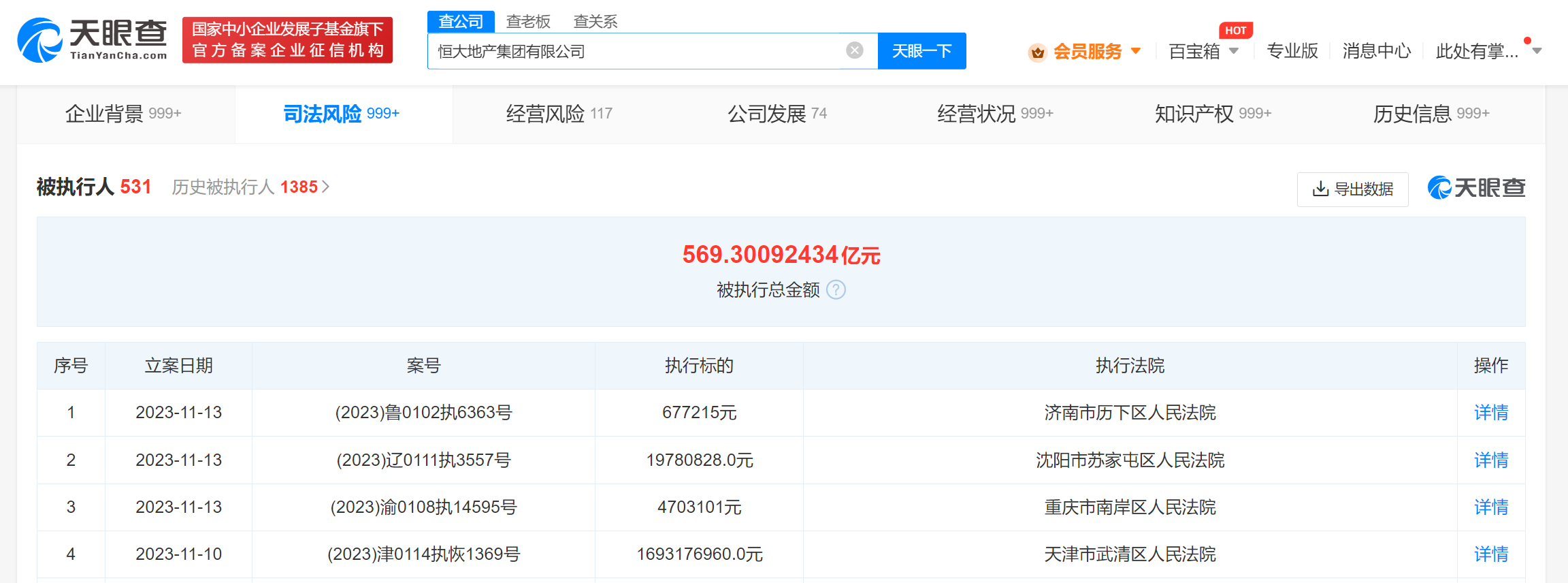Open 专业版 link
Image resolution: width=1568 pixels, height=583 pixels.
click(1292, 51)
